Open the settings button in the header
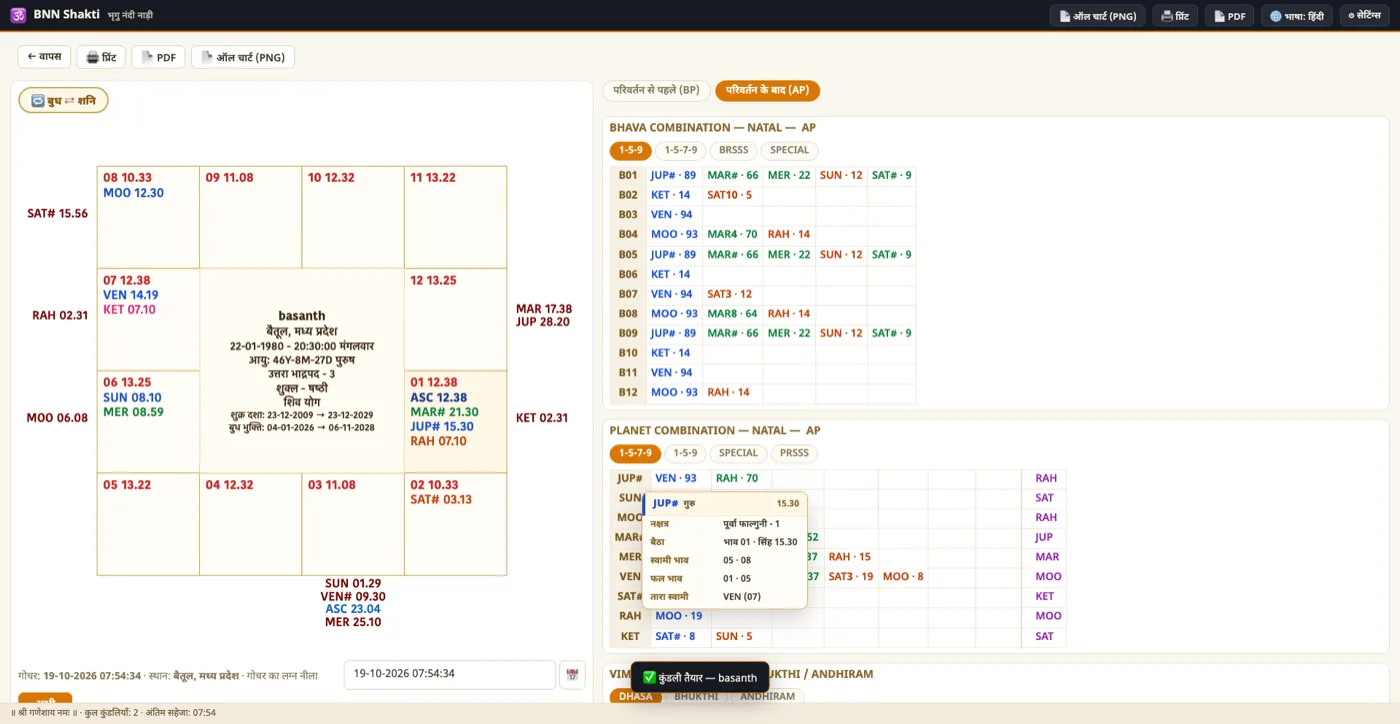 click(x=1364, y=16)
